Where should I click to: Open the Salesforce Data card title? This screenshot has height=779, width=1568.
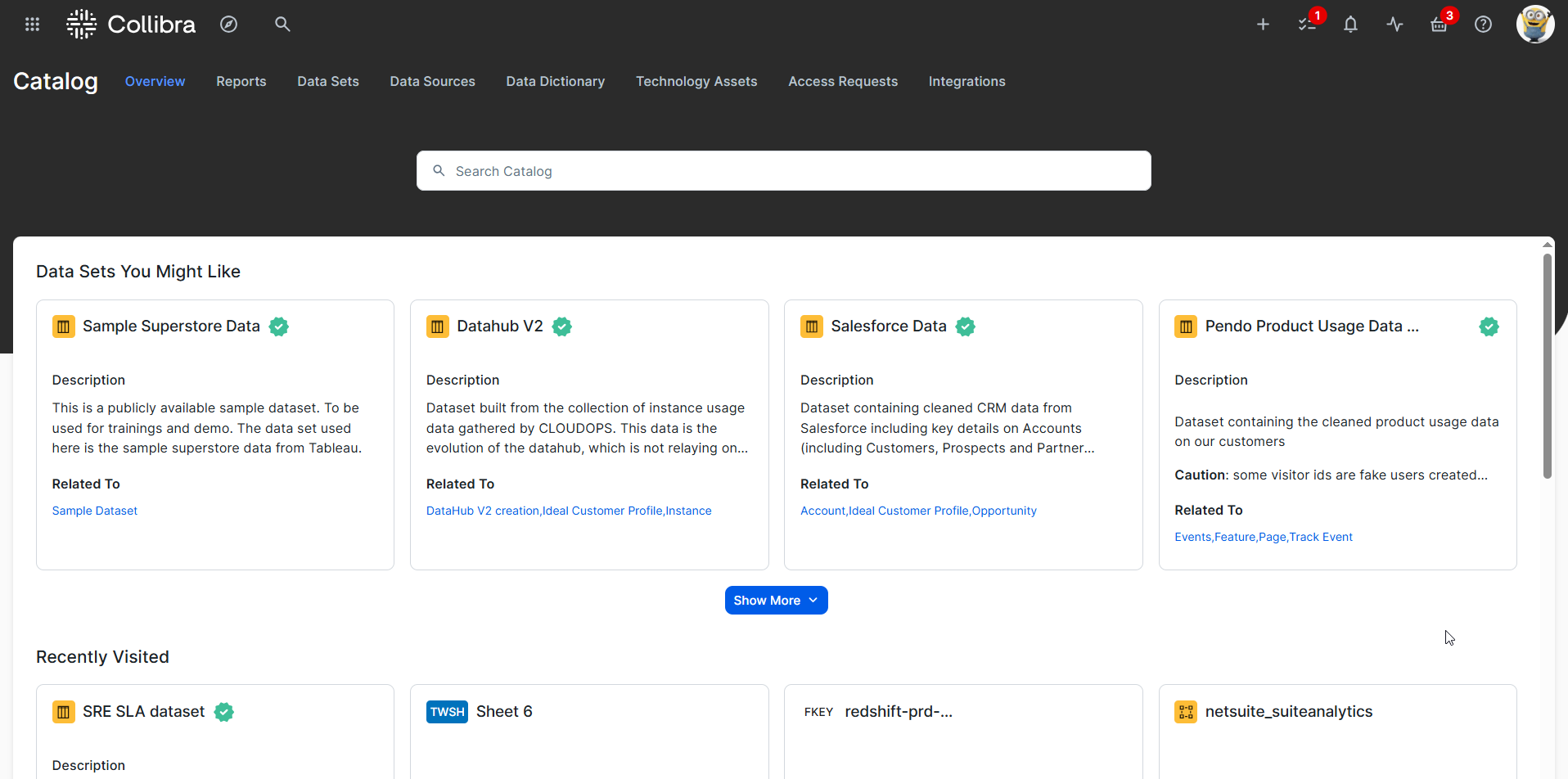(x=888, y=326)
